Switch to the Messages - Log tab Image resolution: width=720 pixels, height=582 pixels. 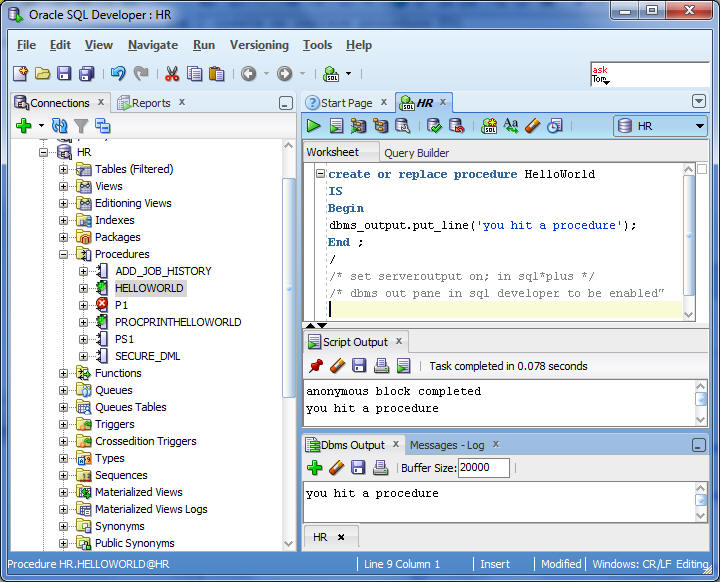(x=447, y=445)
